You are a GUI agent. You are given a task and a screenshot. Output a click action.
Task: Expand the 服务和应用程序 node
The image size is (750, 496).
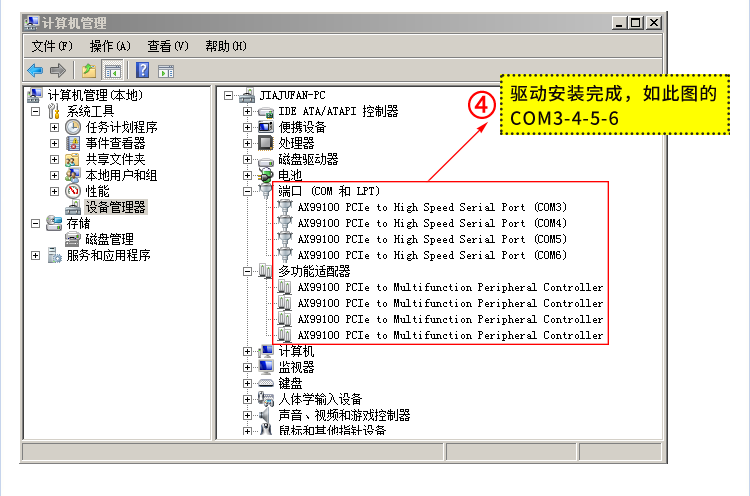(35, 255)
